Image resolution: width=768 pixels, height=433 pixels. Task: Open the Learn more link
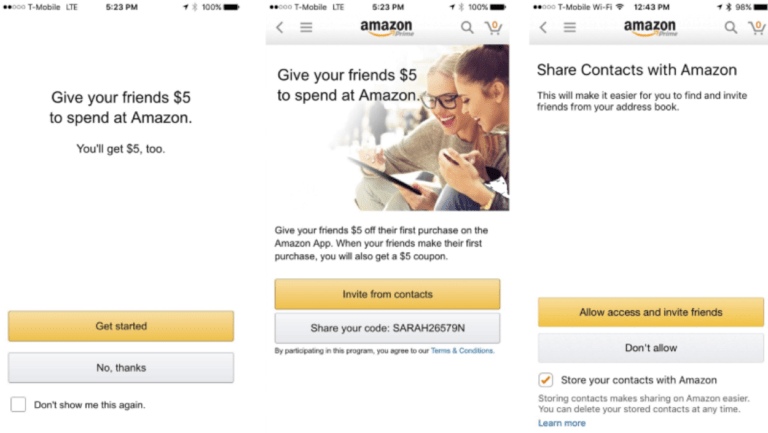[561, 423]
